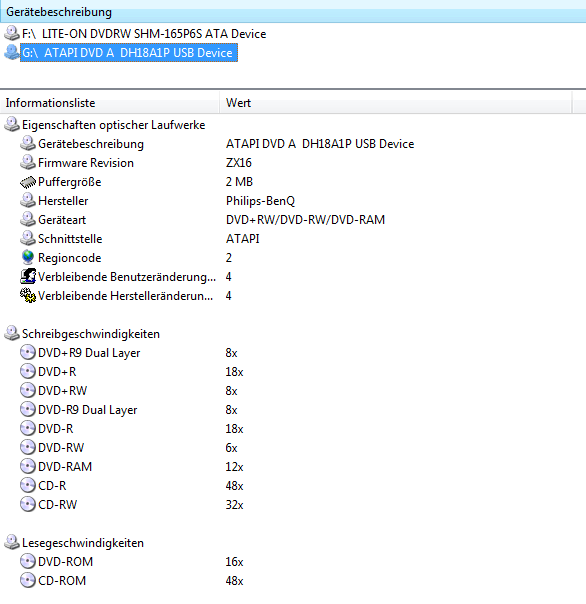The image size is (586, 604).
Task: Click the Geräteart value DVD+RW/DVD-RW/DVD-RAM
Action: tap(305, 220)
